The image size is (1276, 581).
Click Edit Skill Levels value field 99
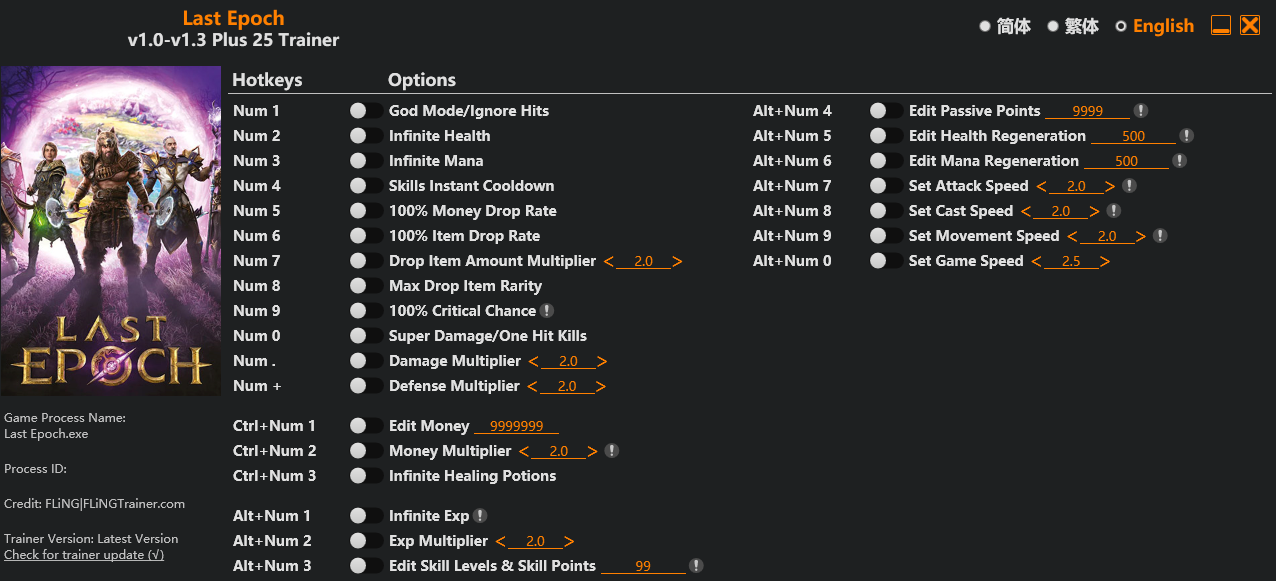tap(643, 566)
